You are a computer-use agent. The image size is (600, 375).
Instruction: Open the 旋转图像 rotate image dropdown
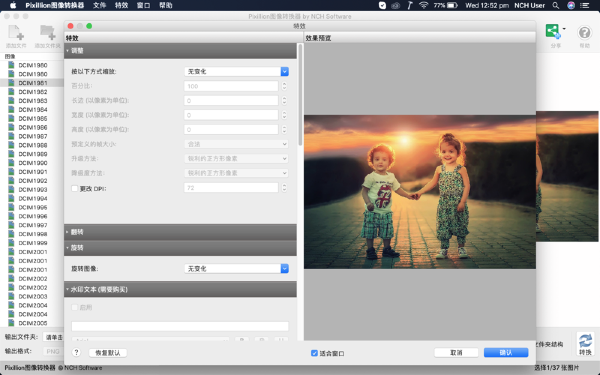pyautogui.click(x=236, y=269)
